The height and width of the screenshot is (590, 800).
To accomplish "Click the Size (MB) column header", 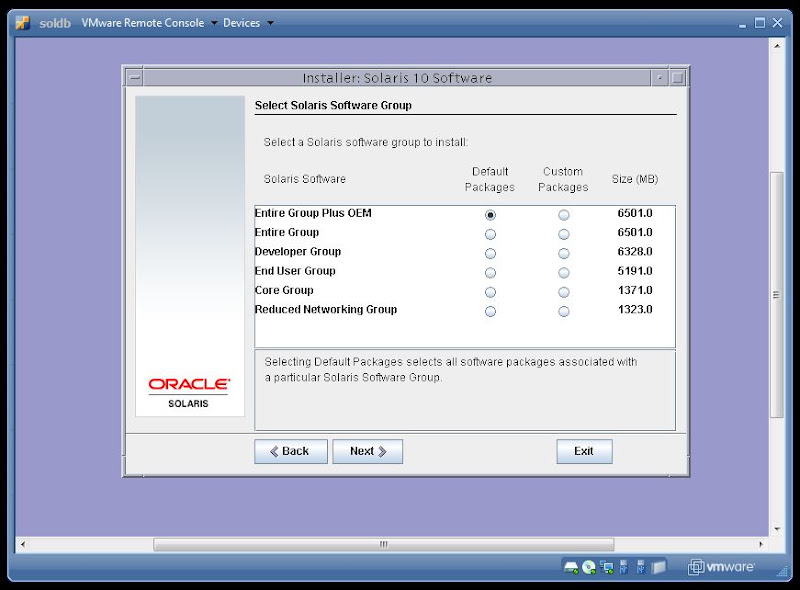I will pyautogui.click(x=635, y=179).
